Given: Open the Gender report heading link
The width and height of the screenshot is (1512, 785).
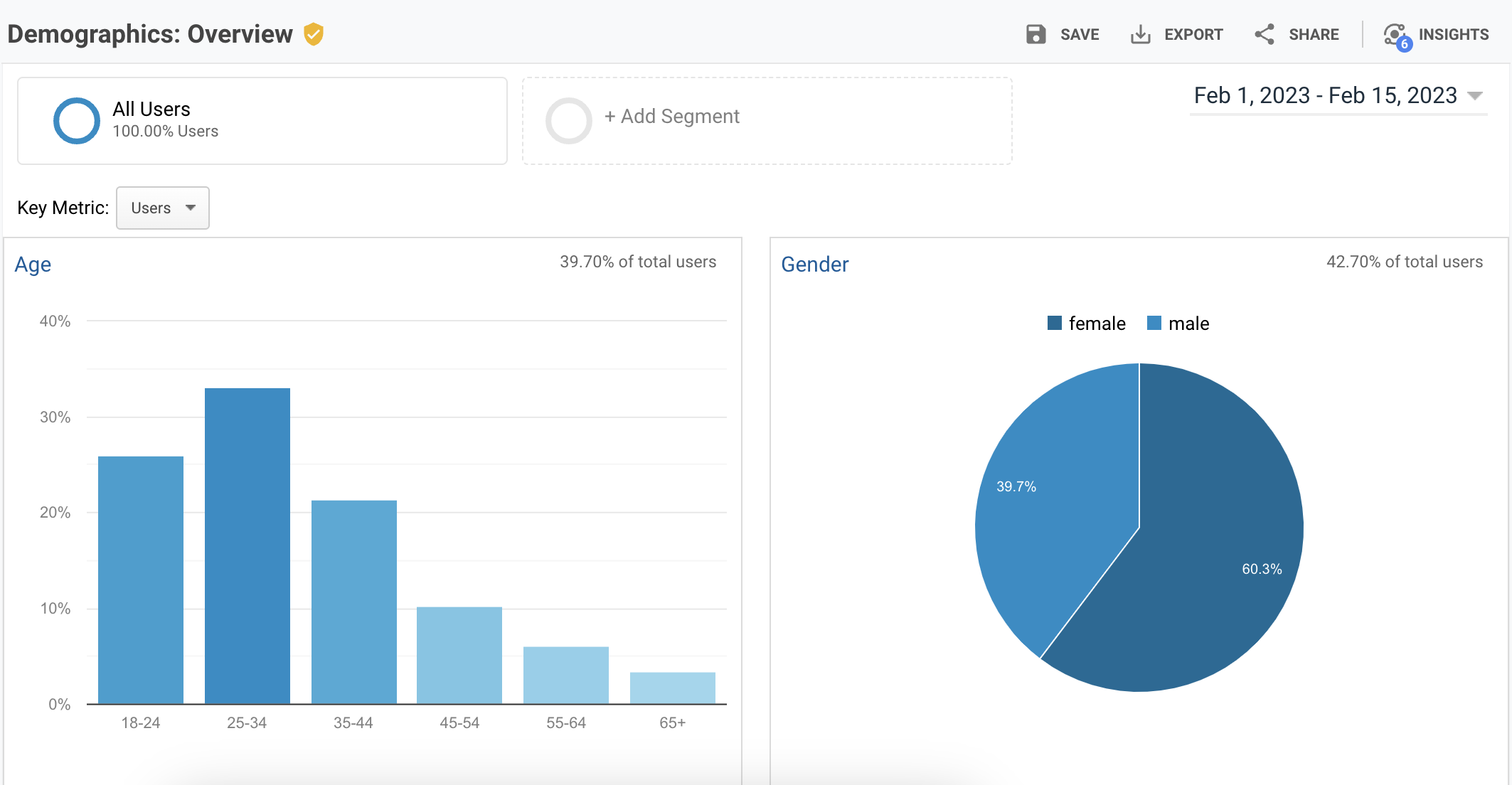Looking at the screenshot, I should tap(814, 265).
